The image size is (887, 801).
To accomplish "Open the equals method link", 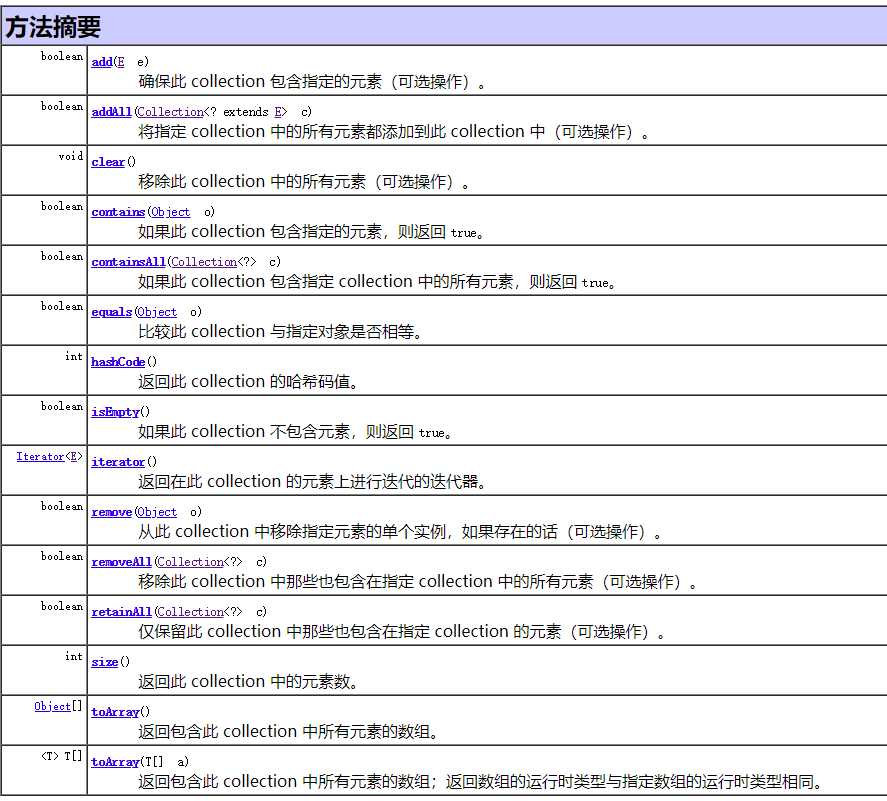I will coord(111,312).
